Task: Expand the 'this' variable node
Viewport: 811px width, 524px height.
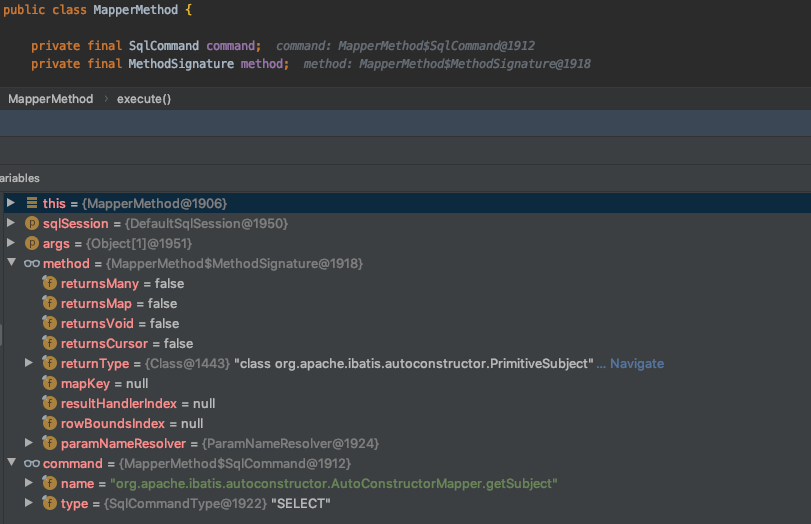Action: [10, 203]
